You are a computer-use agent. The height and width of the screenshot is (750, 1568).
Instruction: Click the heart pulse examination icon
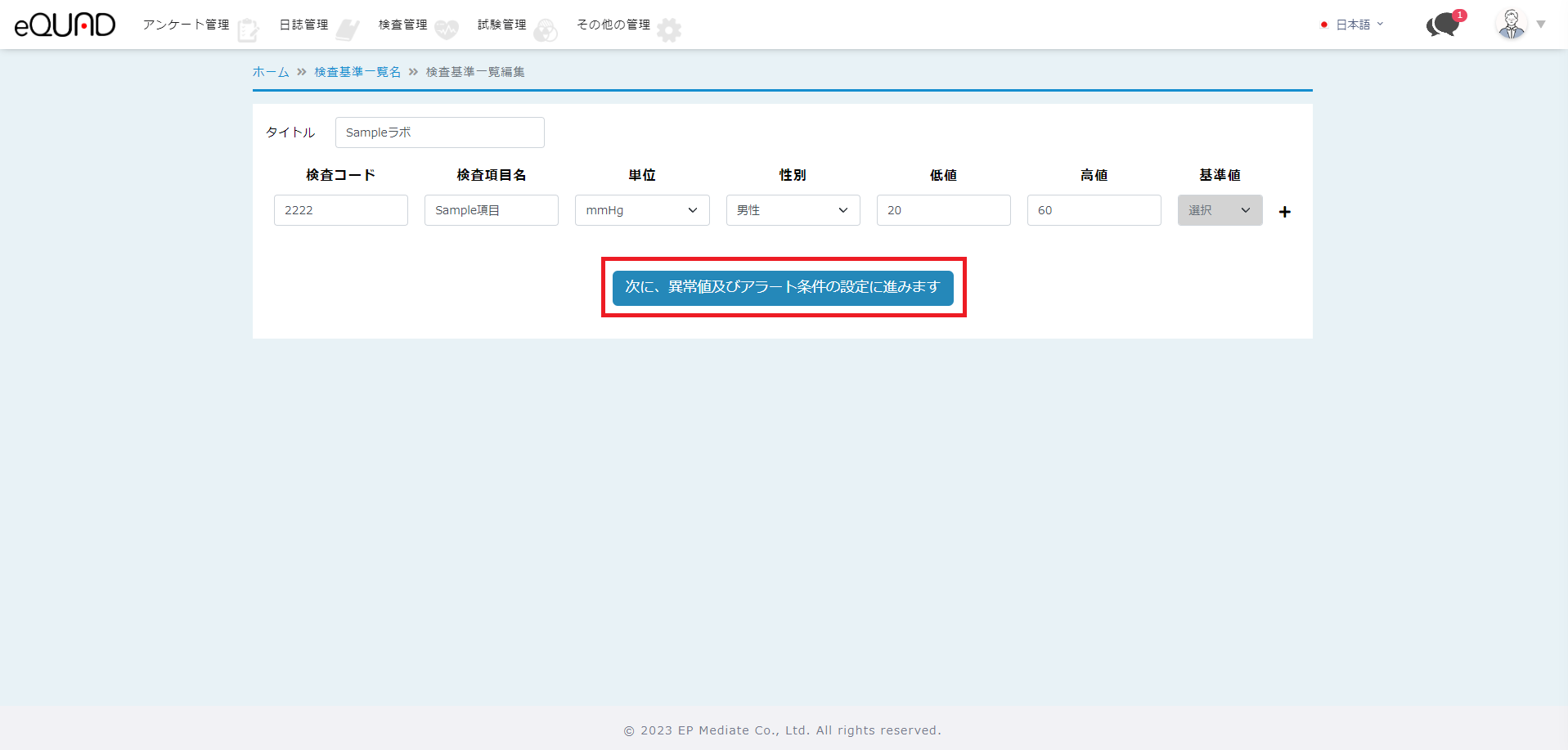(x=447, y=30)
